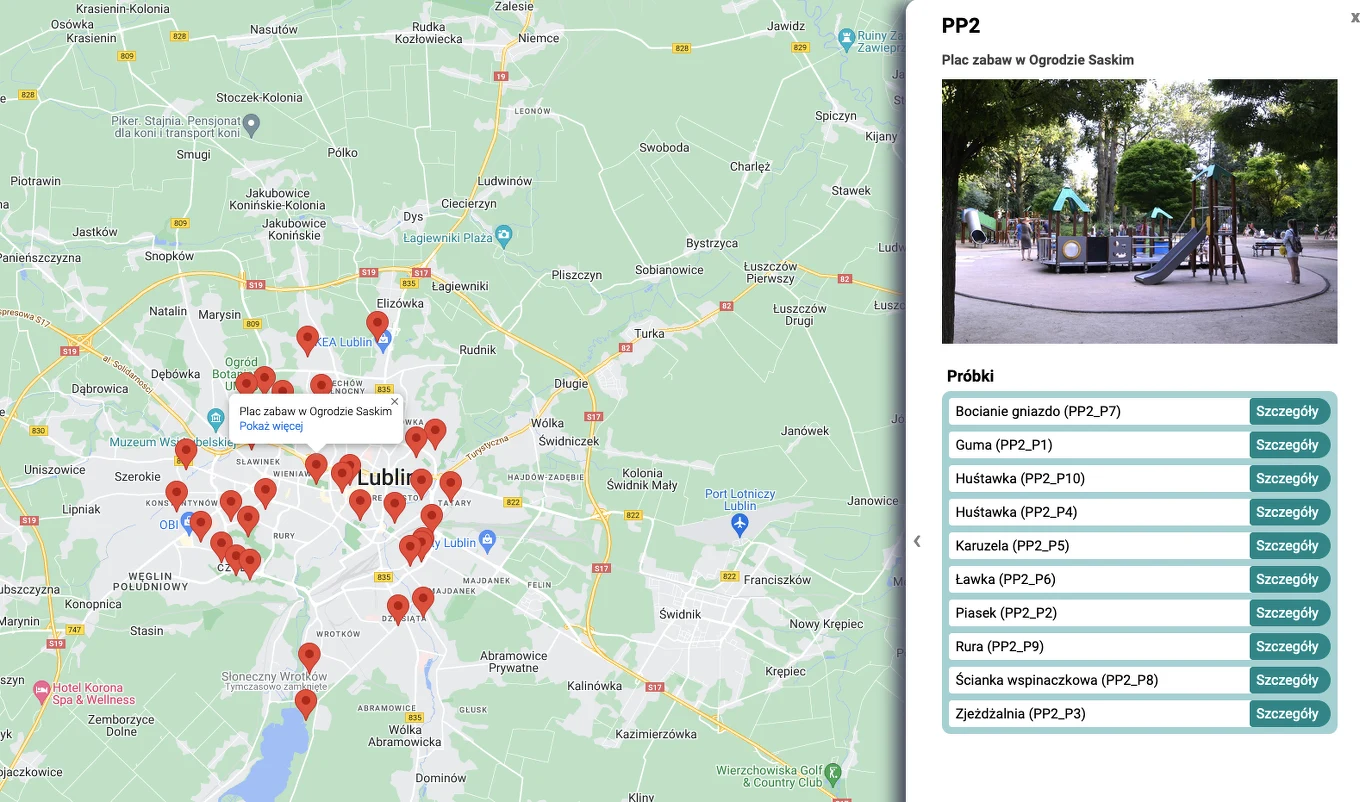Click the Muzeum Wsi Lubelskiej museum icon

point(215,417)
